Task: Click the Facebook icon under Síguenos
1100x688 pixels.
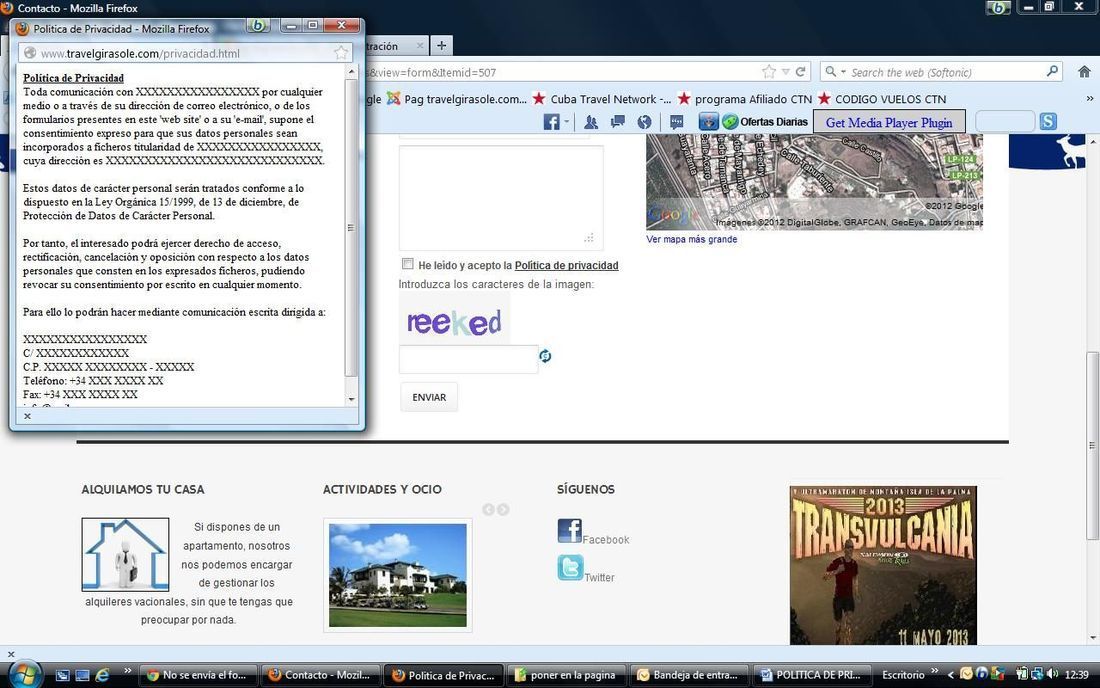Action: click(x=570, y=531)
